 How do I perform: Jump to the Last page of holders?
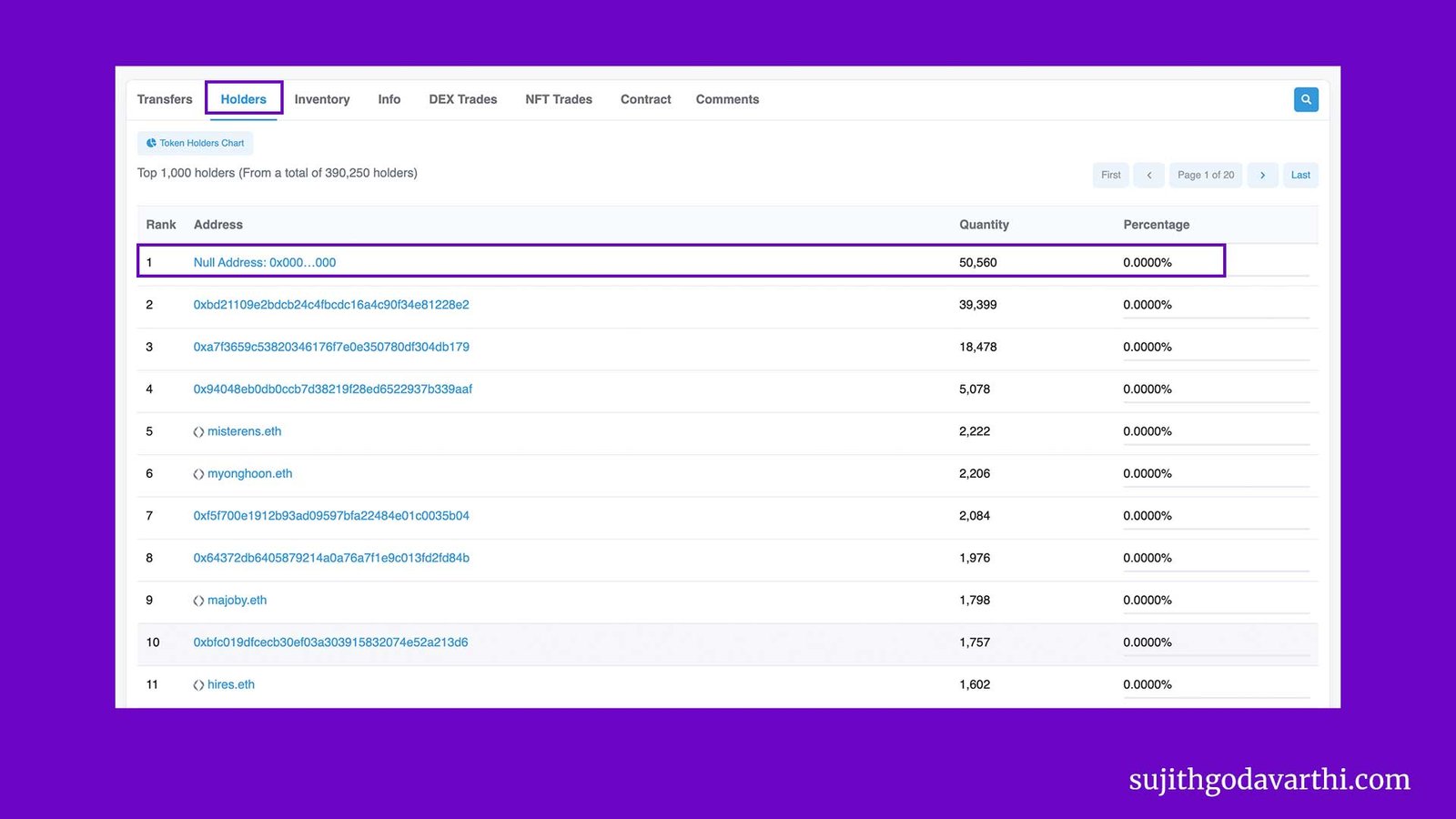pyautogui.click(x=1300, y=175)
